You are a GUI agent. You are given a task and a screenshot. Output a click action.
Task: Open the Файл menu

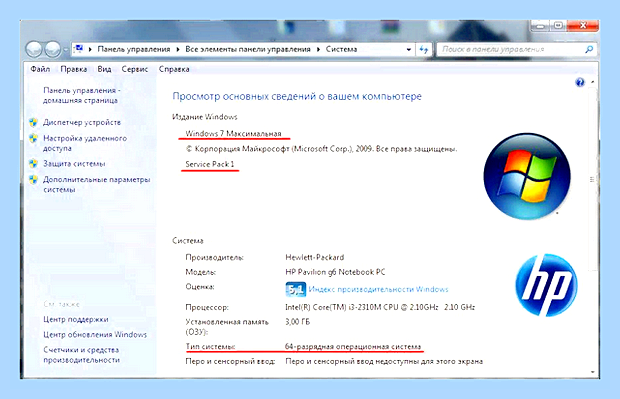40,69
